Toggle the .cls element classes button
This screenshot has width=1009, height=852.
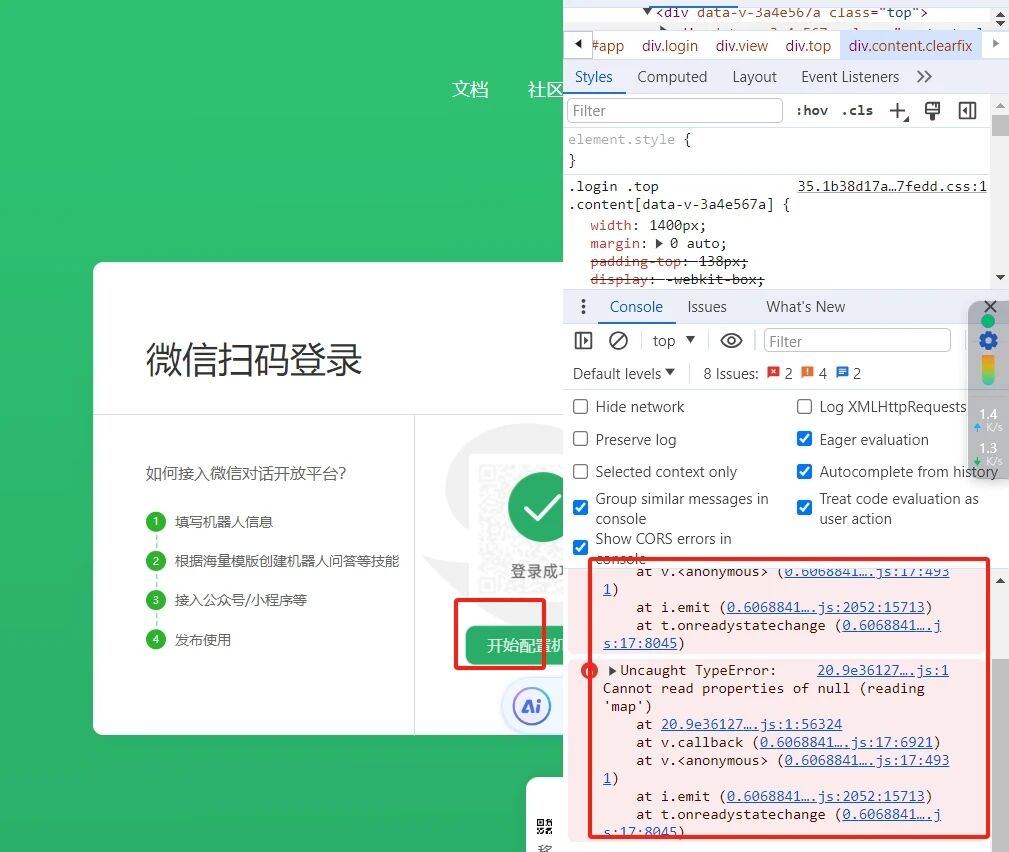pos(857,111)
